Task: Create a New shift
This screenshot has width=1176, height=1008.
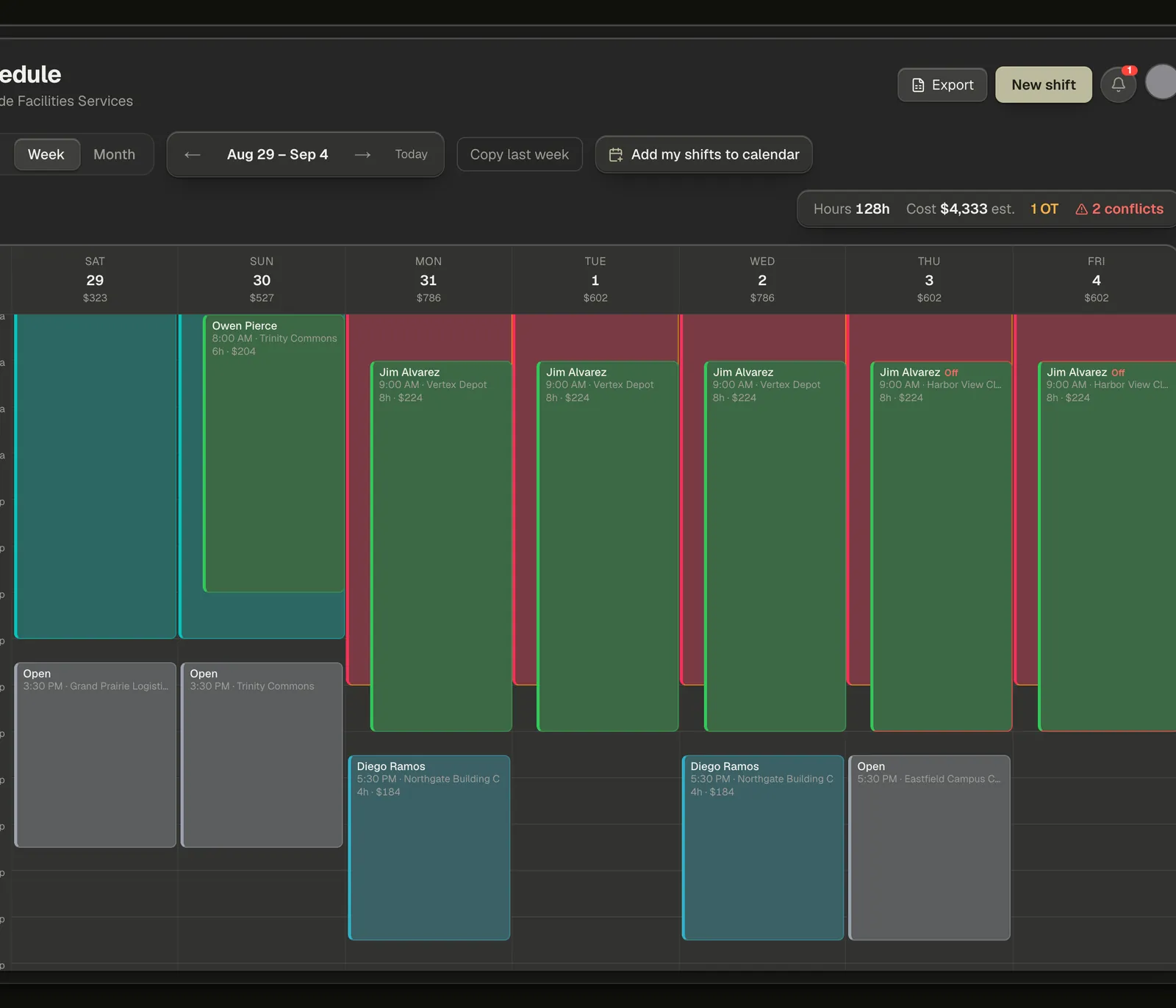Action: pos(1043,84)
